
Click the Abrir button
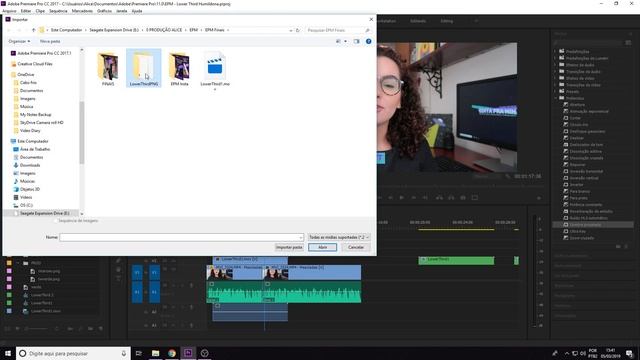coord(322,247)
